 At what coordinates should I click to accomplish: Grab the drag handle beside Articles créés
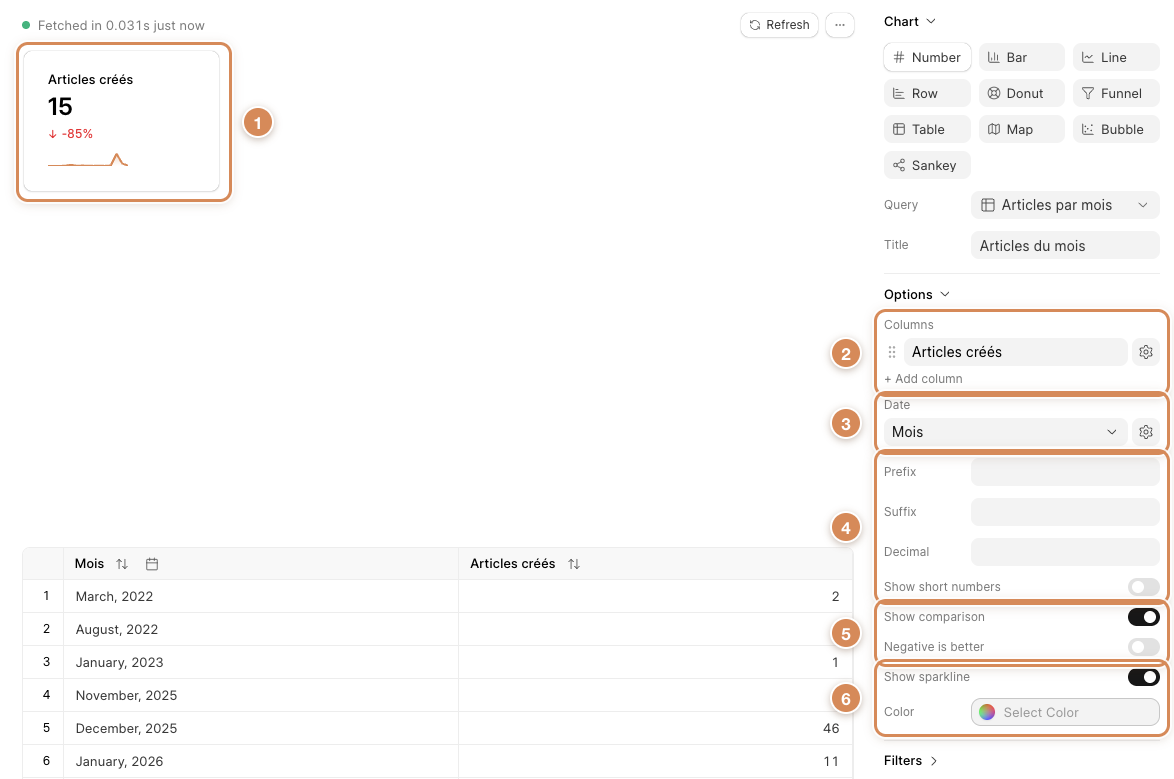click(892, 352)
